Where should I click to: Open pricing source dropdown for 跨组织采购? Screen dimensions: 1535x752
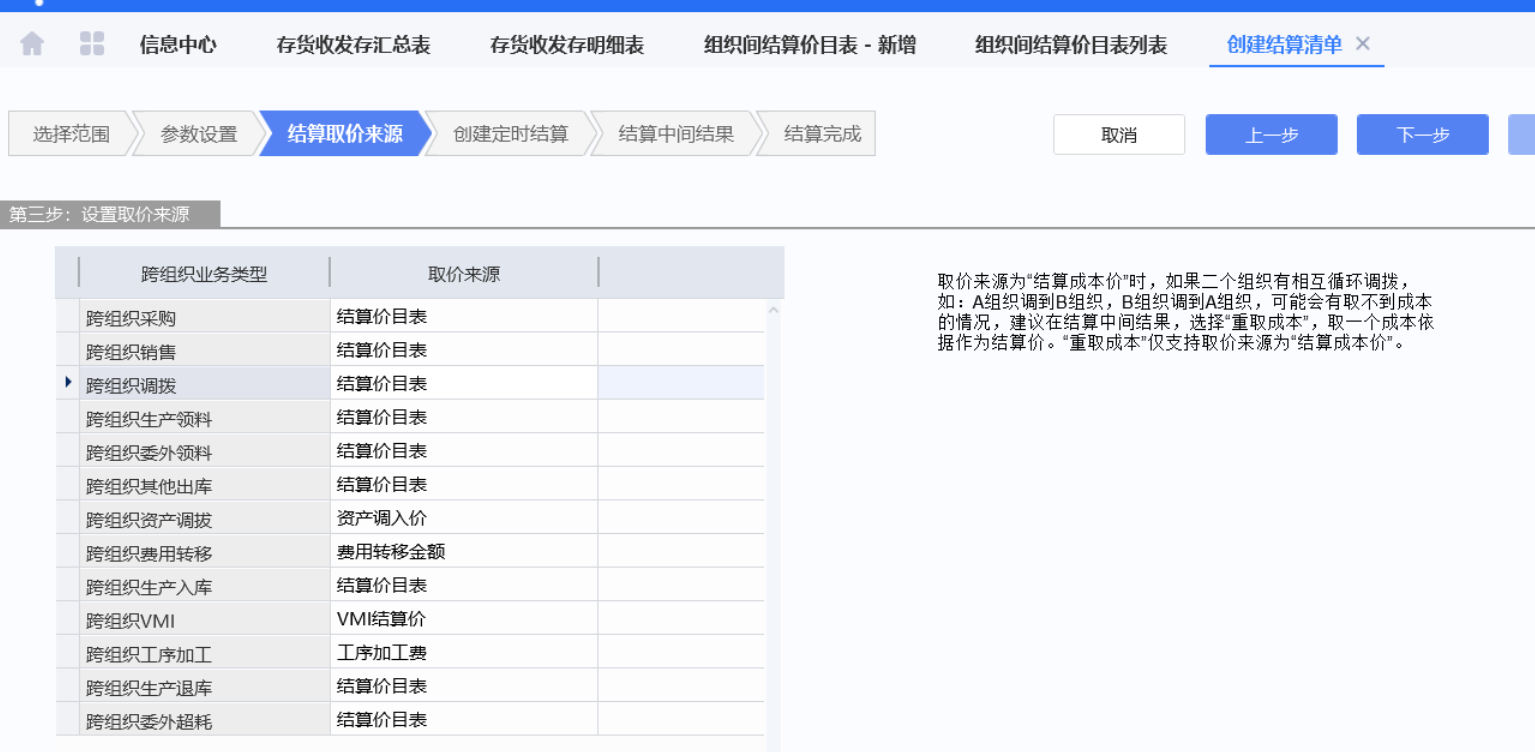(x=464, y=317)
